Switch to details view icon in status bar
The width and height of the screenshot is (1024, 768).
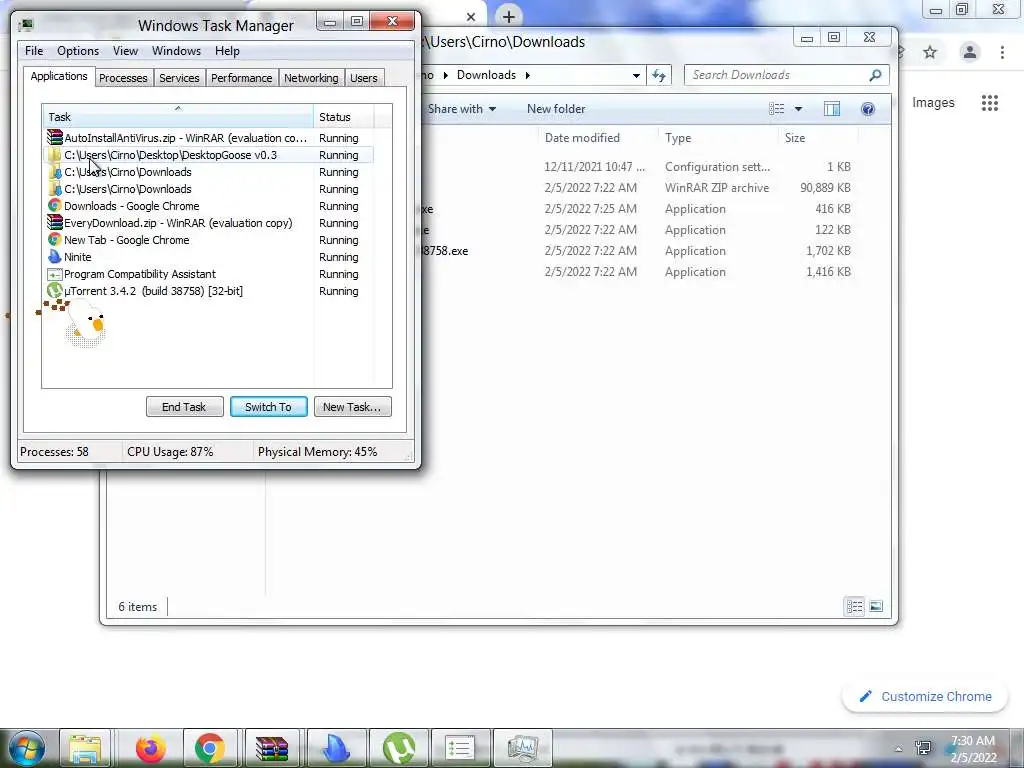click(x=854, y=607)
